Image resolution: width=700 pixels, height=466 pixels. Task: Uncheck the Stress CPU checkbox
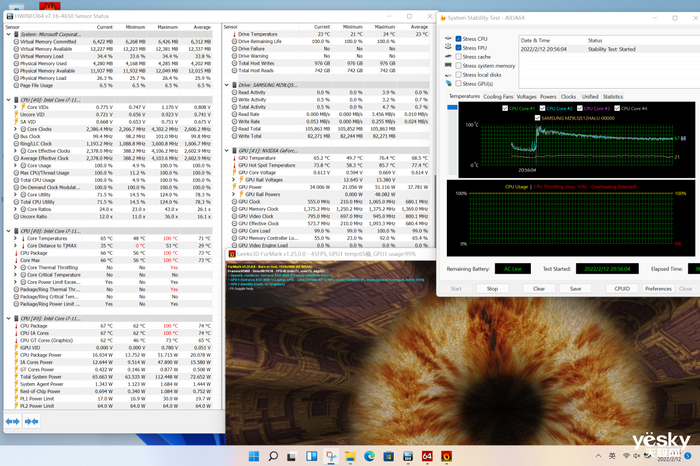tap(458, 39)
